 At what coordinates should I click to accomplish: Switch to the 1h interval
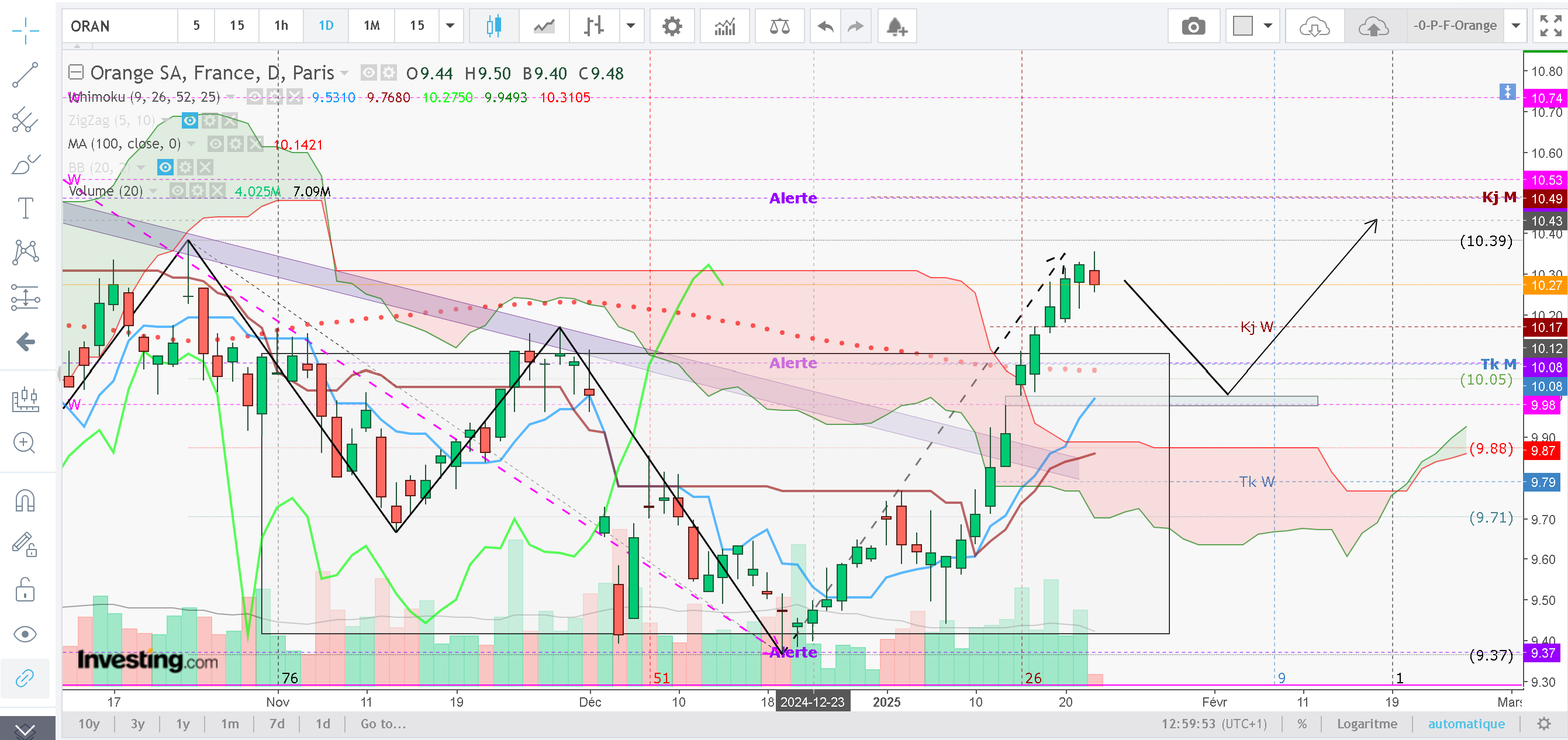click(281, 26)
